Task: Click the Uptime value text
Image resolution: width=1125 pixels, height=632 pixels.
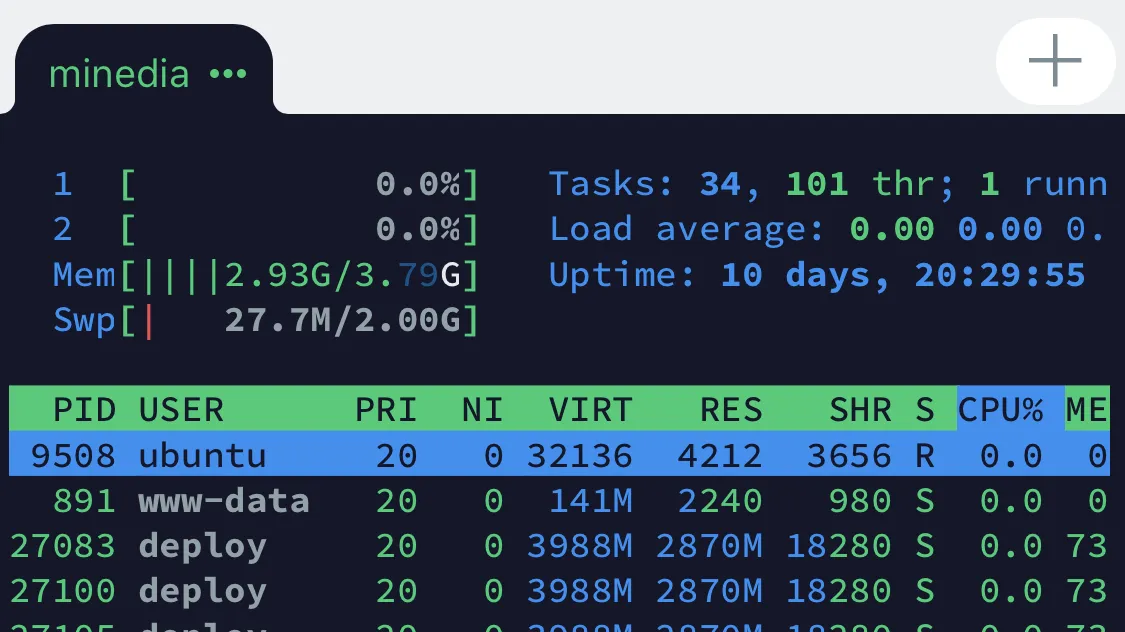Action: 902,275
